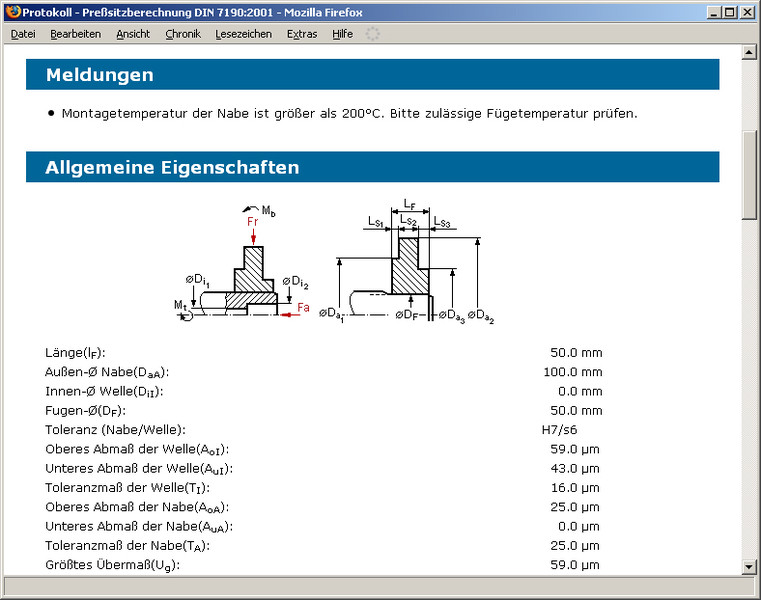The height and width of the screenshot is (600, 761).
Task: Open the Datei menu
Action: click(x=22, y=34)
